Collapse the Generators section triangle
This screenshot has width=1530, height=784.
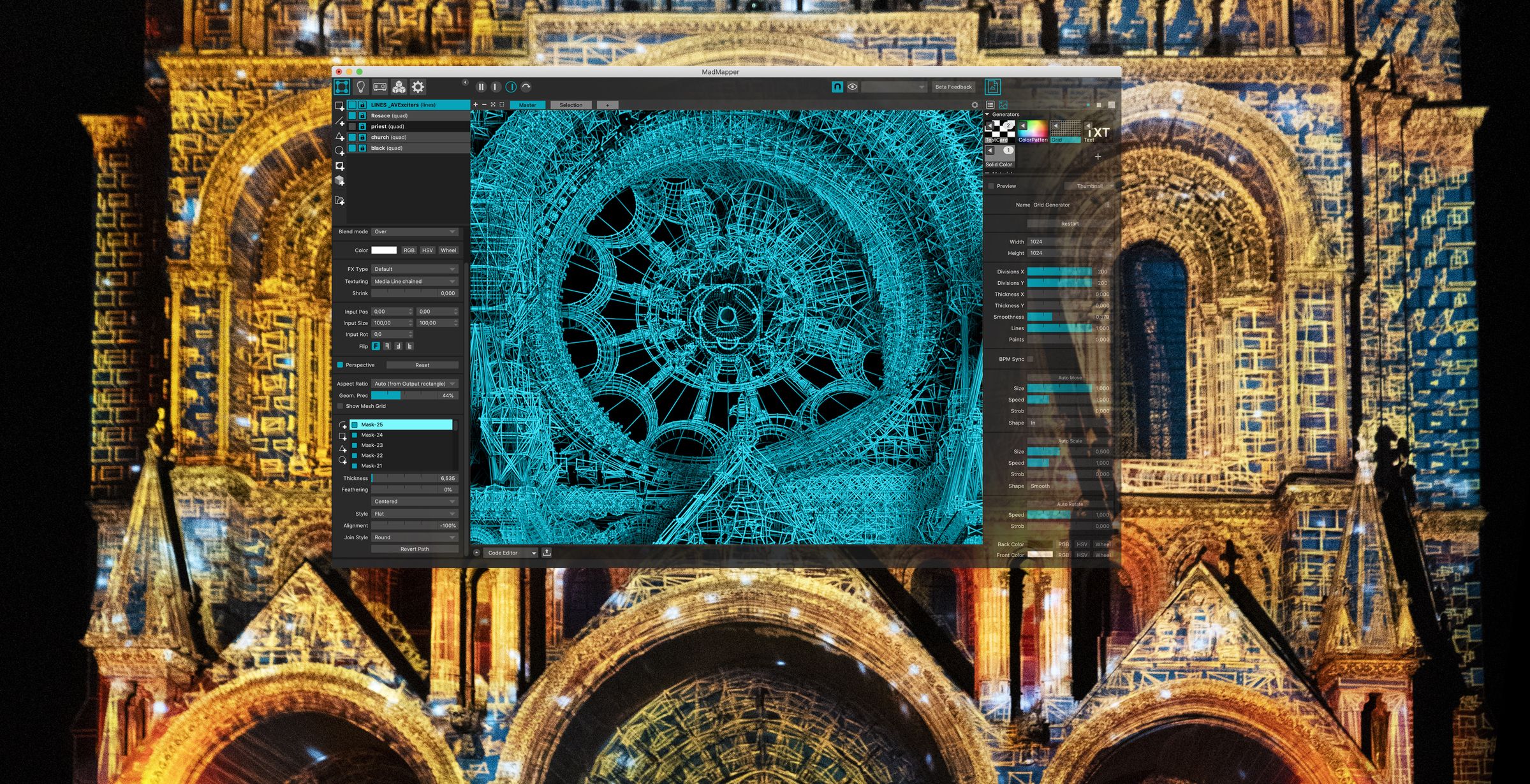[988, 115]
